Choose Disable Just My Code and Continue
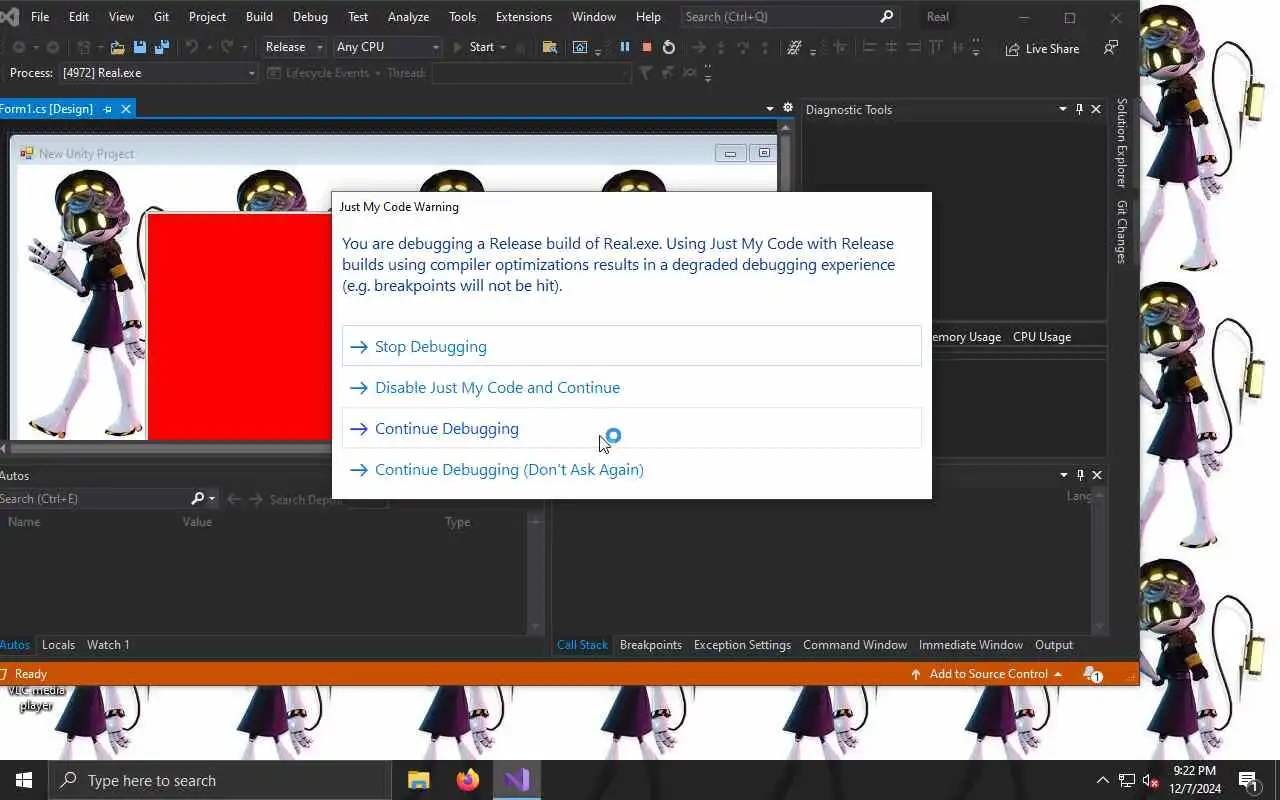 tap(631, 387)
